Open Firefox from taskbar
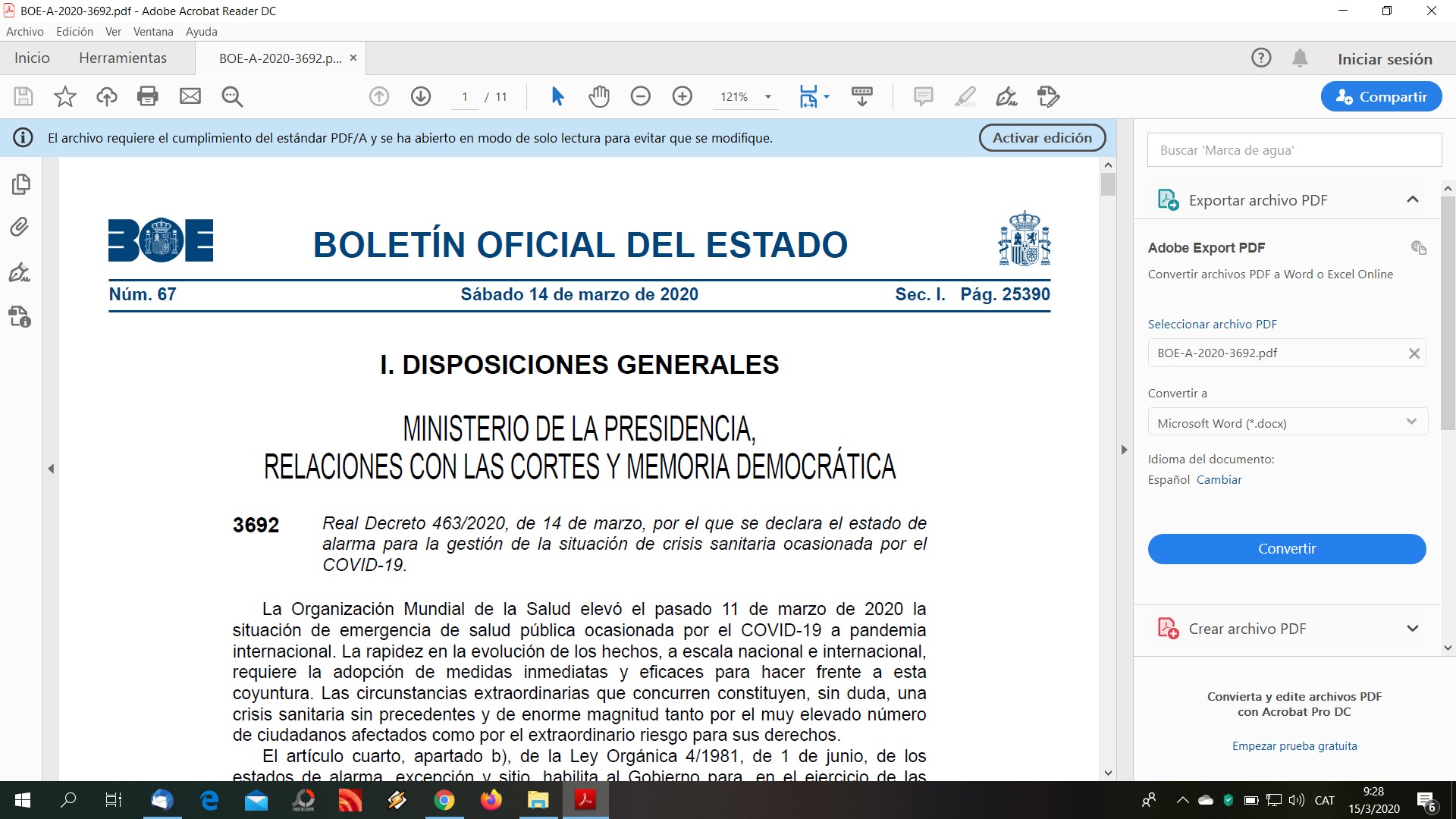This screenshot has height=819, width=1456. pos(491,800)
